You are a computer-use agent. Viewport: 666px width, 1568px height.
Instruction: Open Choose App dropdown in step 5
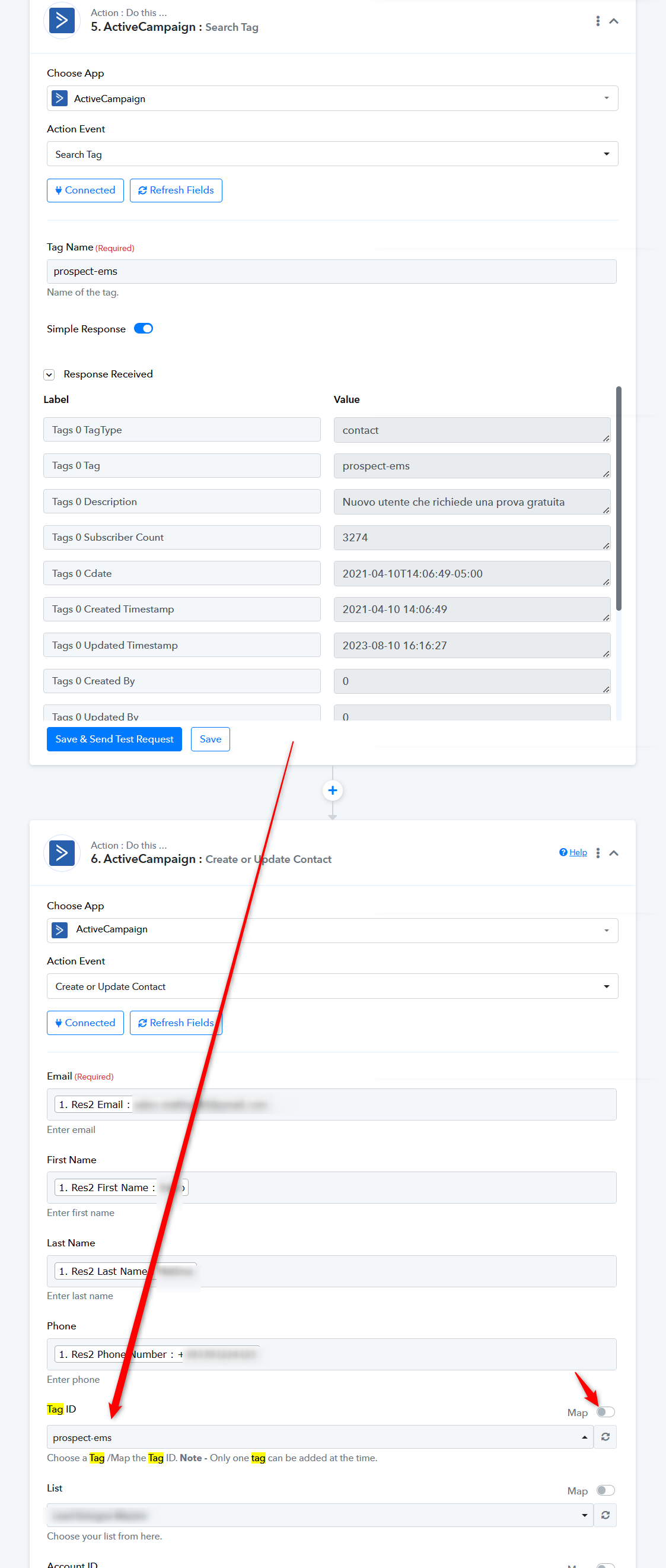(332, 98)
